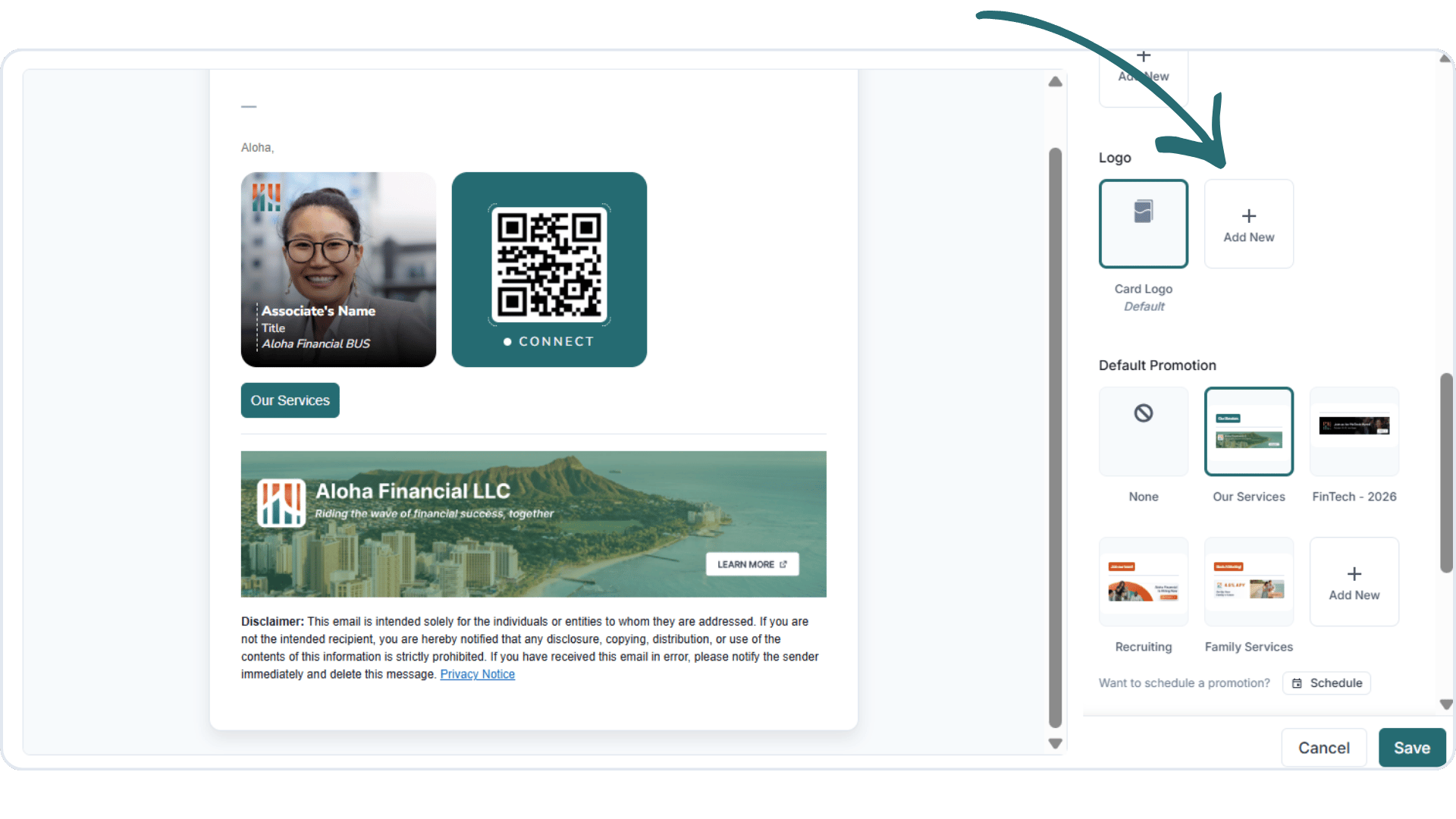1456x819 pixels.
Task: Click the Aloha Financial LLC banner heading
Action: 413,491
